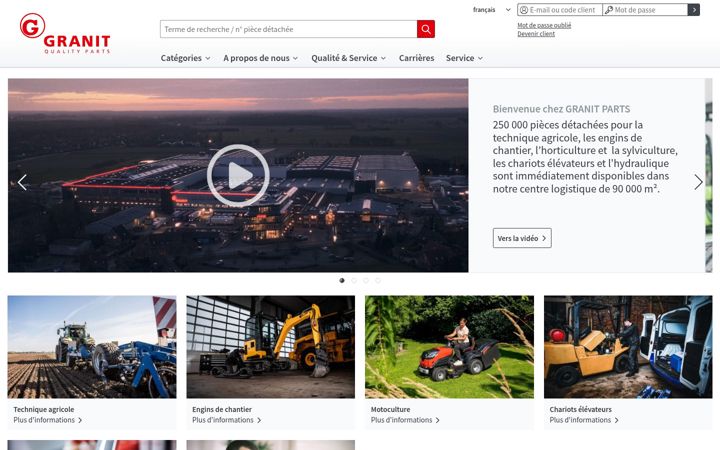Go to the previous carousel slide
Image resolution: width=720 pixels, height=450 pixels.
pos(22,182)
